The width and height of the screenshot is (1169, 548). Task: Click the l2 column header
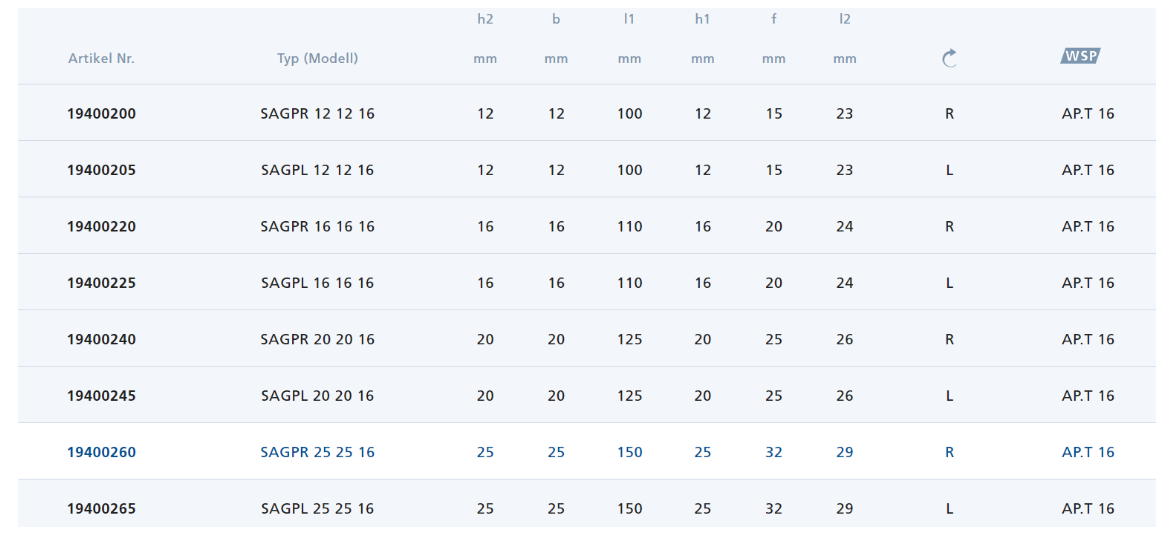click(x=845, y=20)
